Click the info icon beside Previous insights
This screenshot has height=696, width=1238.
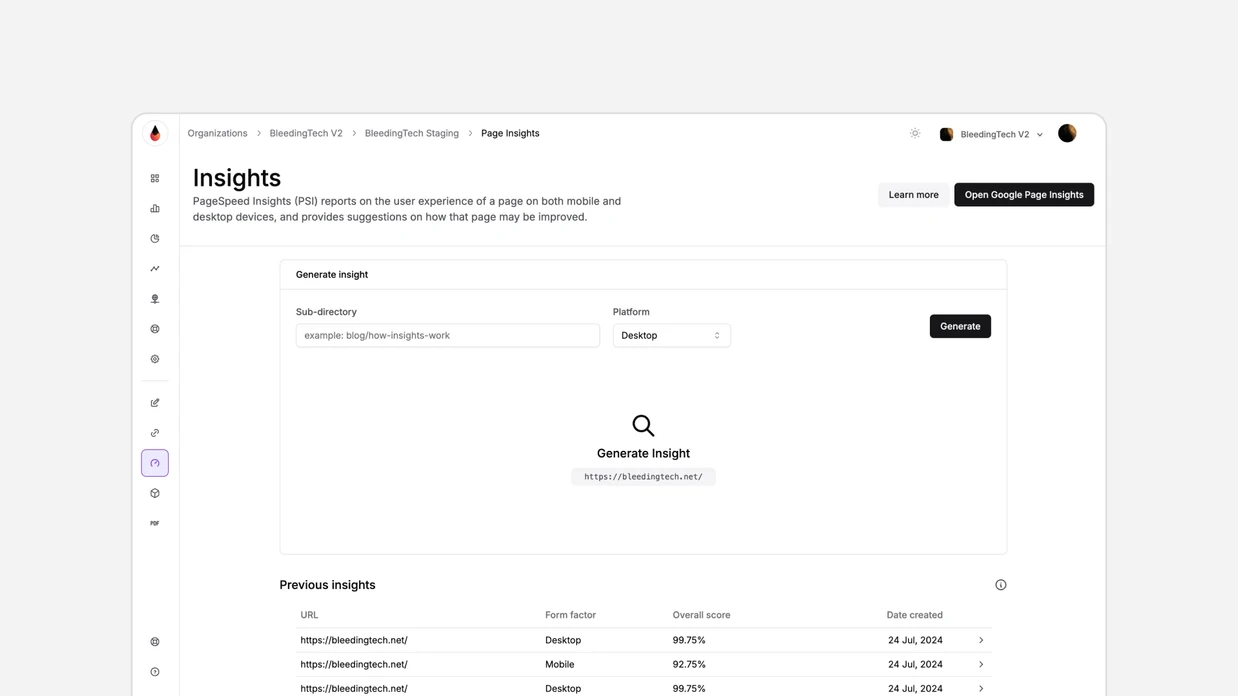tap(1000, 584)
